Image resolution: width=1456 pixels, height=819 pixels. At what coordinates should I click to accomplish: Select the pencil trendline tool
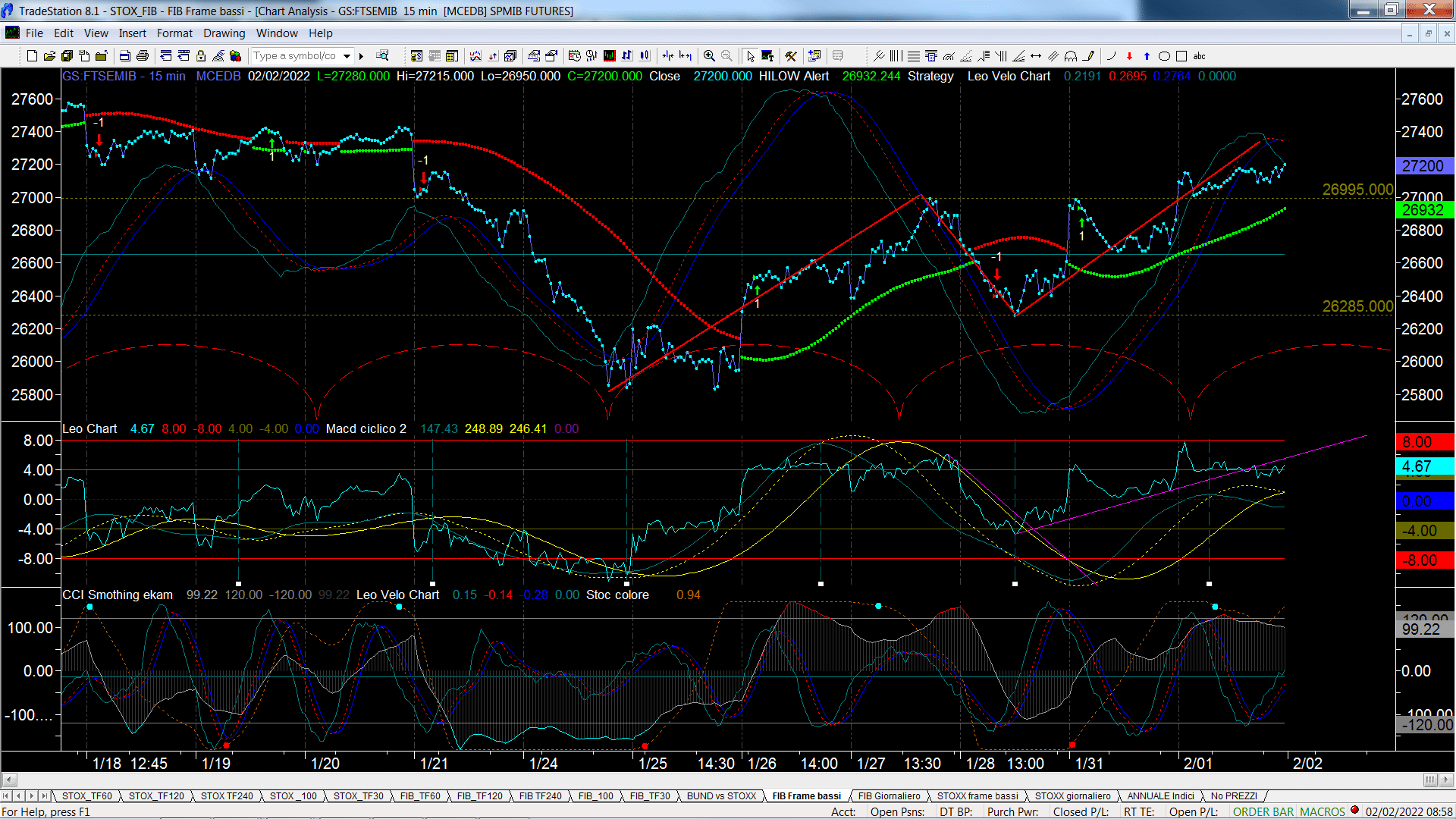click(1089, 56)
